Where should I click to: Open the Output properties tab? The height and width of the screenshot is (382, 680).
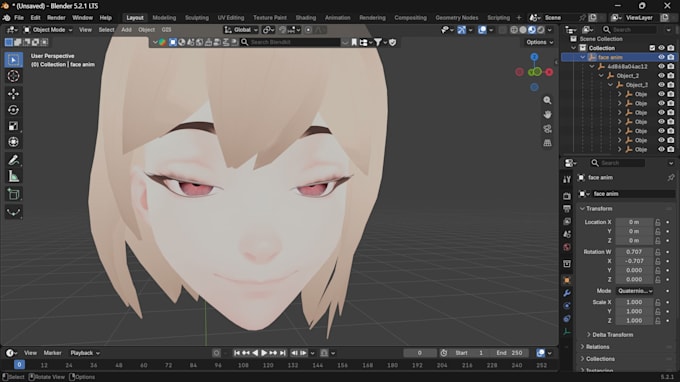(x=567, y=209)
